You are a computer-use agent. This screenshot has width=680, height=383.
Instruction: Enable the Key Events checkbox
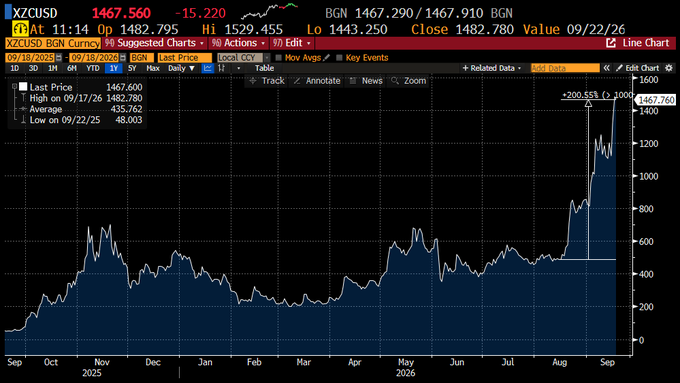pos(339,58)
